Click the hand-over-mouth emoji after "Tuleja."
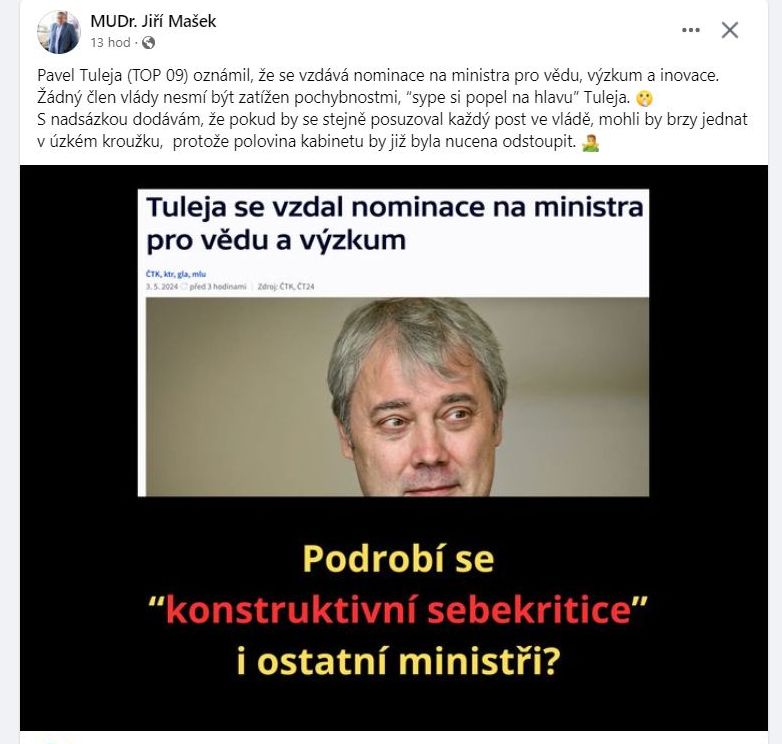 644,99
